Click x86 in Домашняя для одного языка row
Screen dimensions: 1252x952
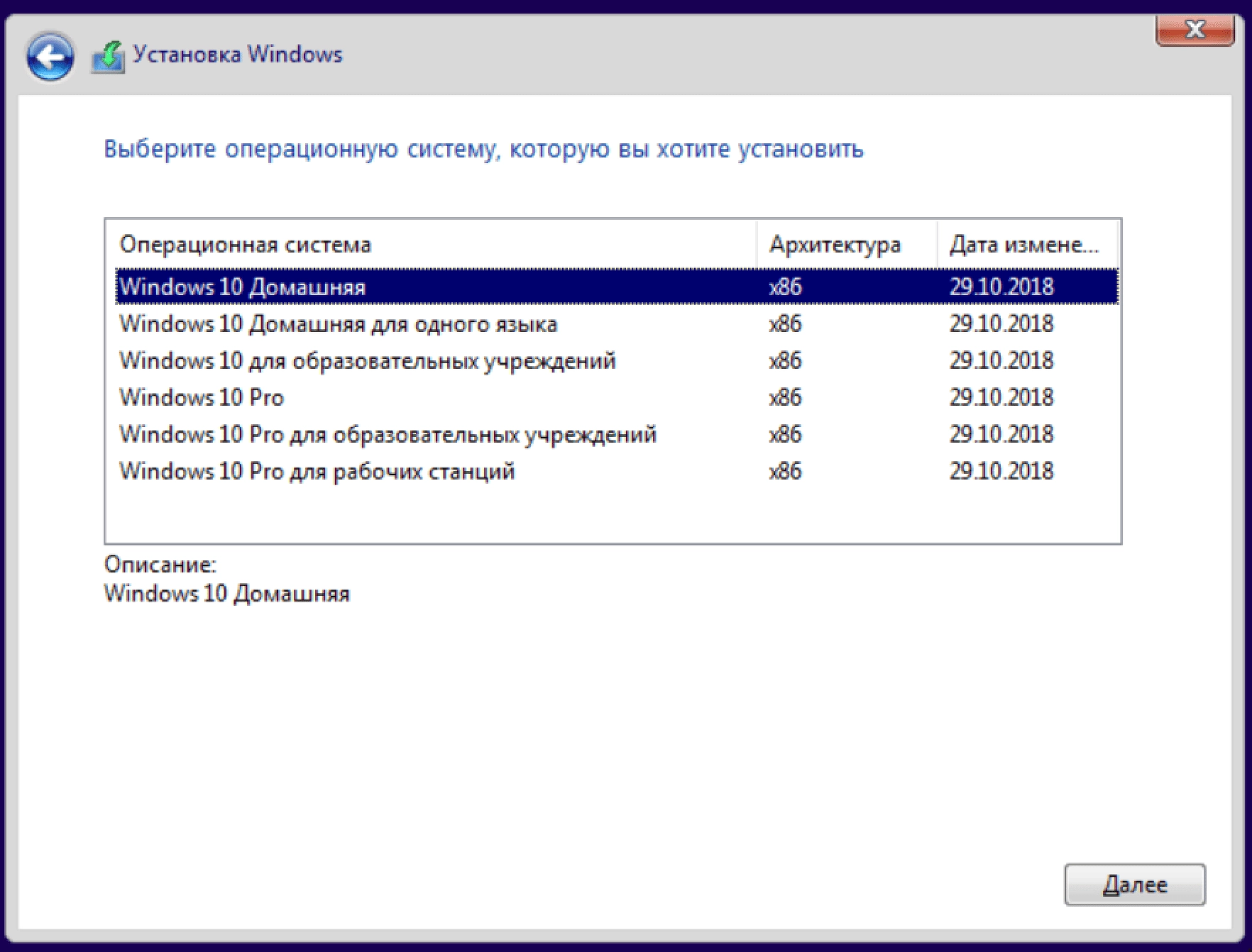(785, 323)
